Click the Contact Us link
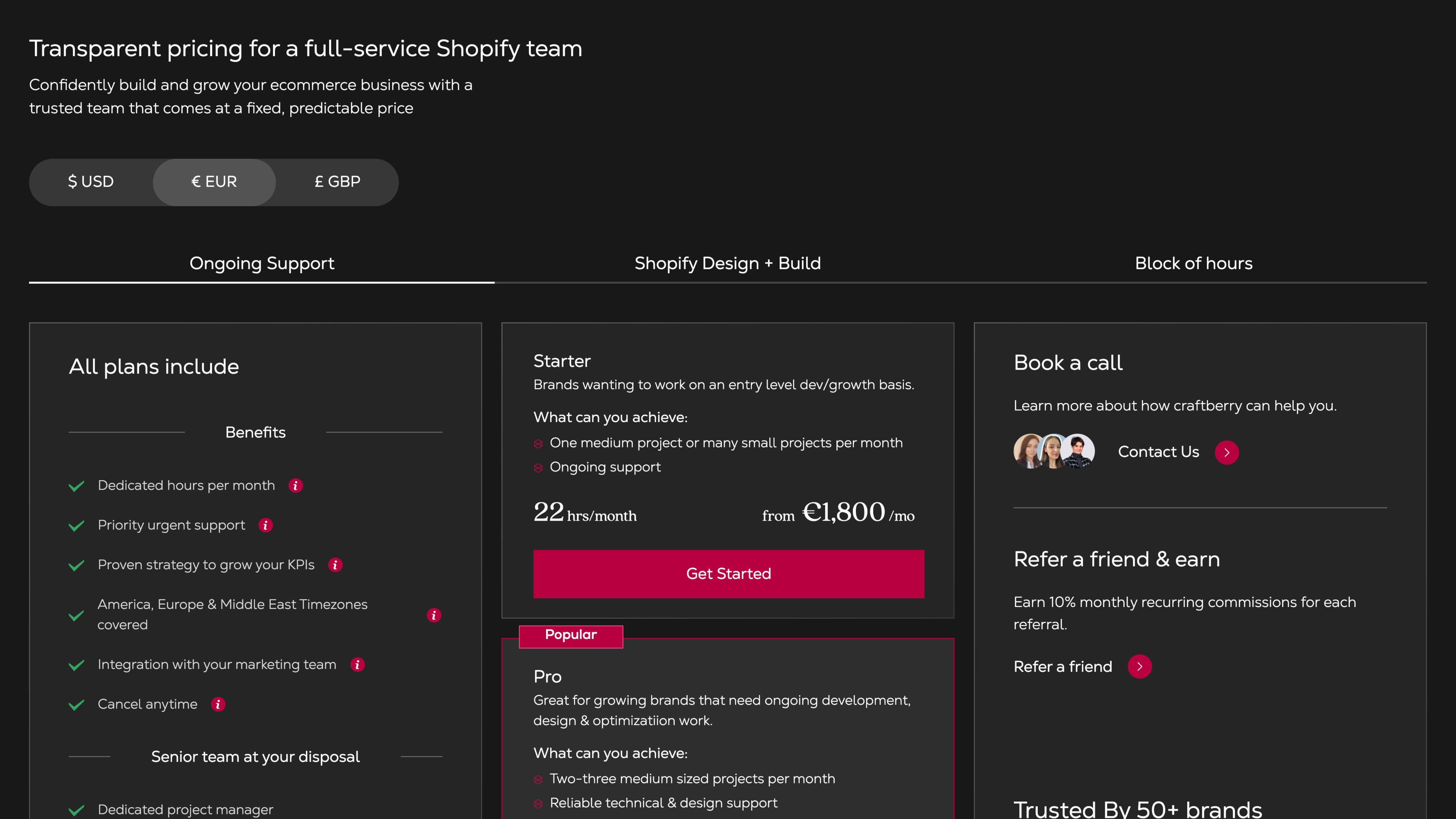Viewport: 1456px width, 819px height. tap(1158, 452)
